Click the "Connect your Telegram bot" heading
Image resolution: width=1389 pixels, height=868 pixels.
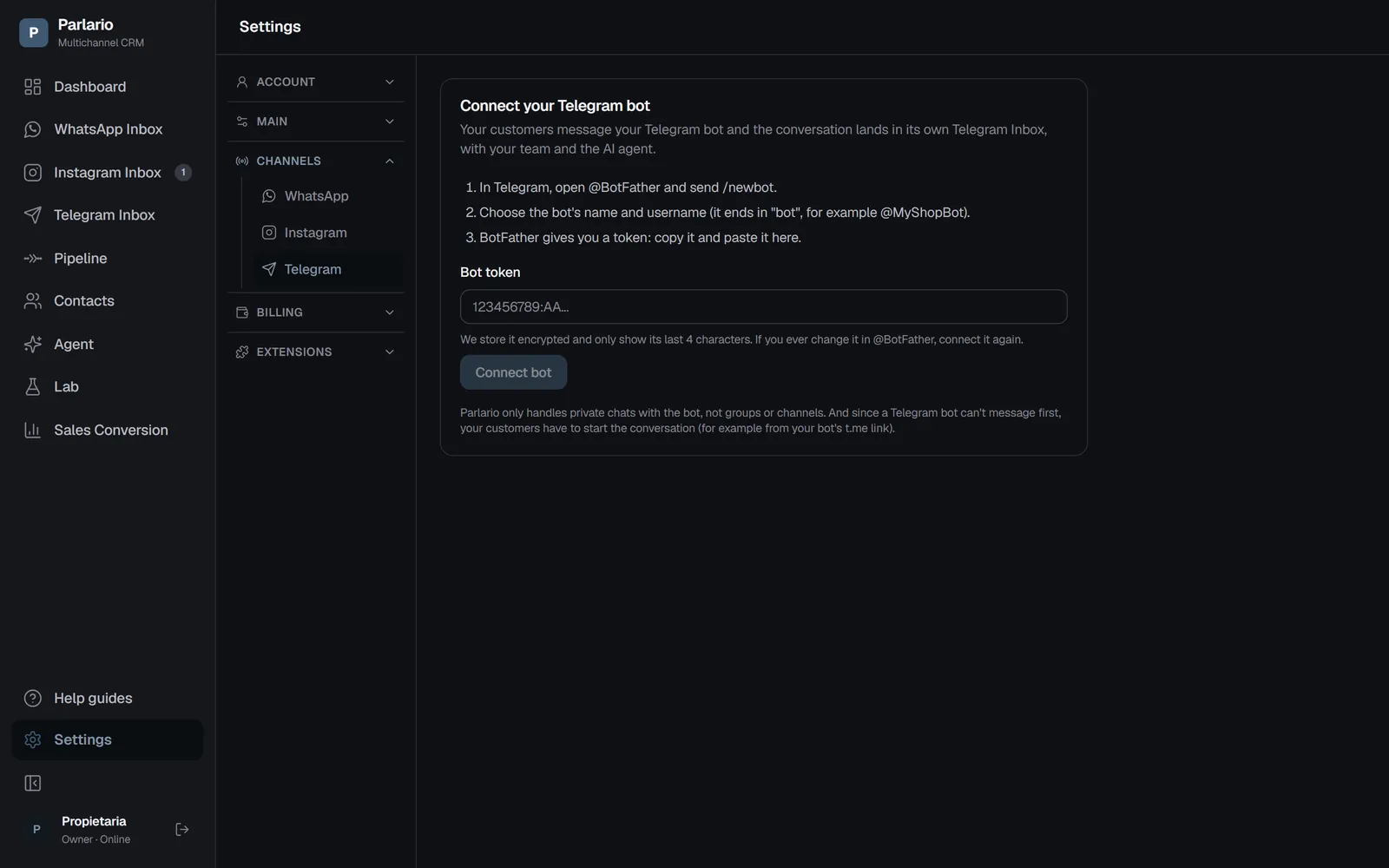(x=555, y=106)
